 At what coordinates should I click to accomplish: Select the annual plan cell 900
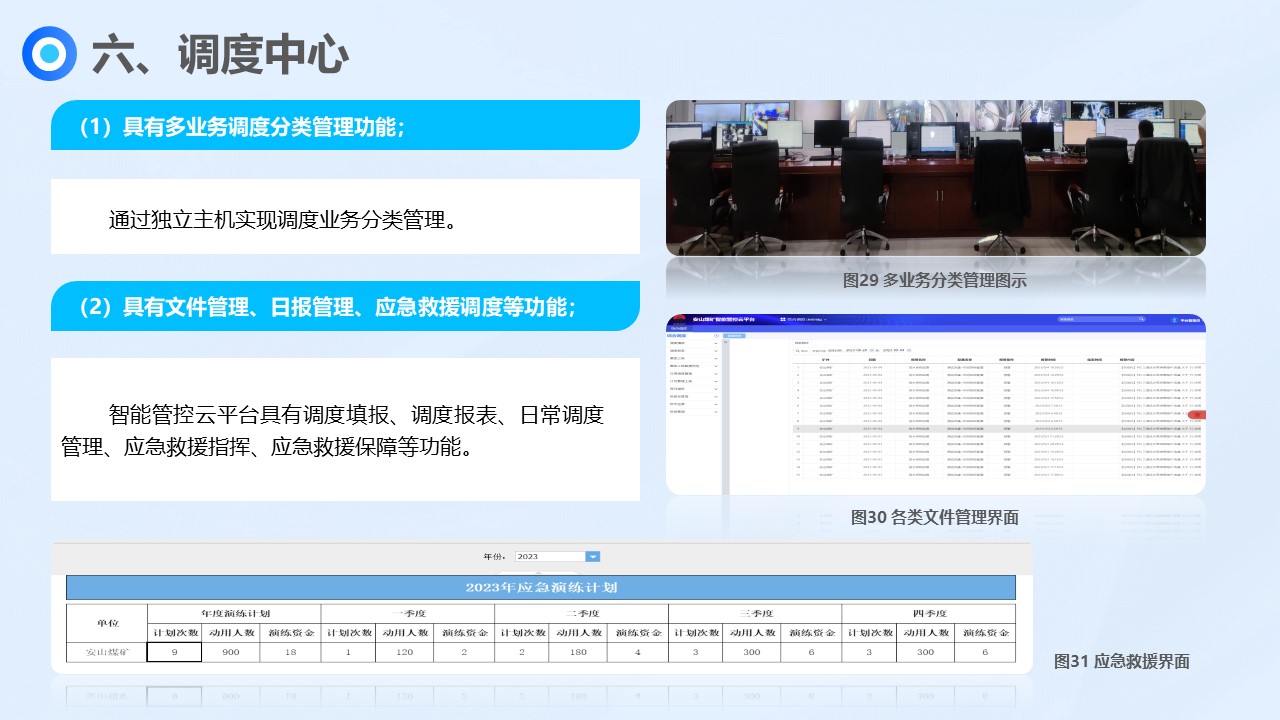(231, 652)
